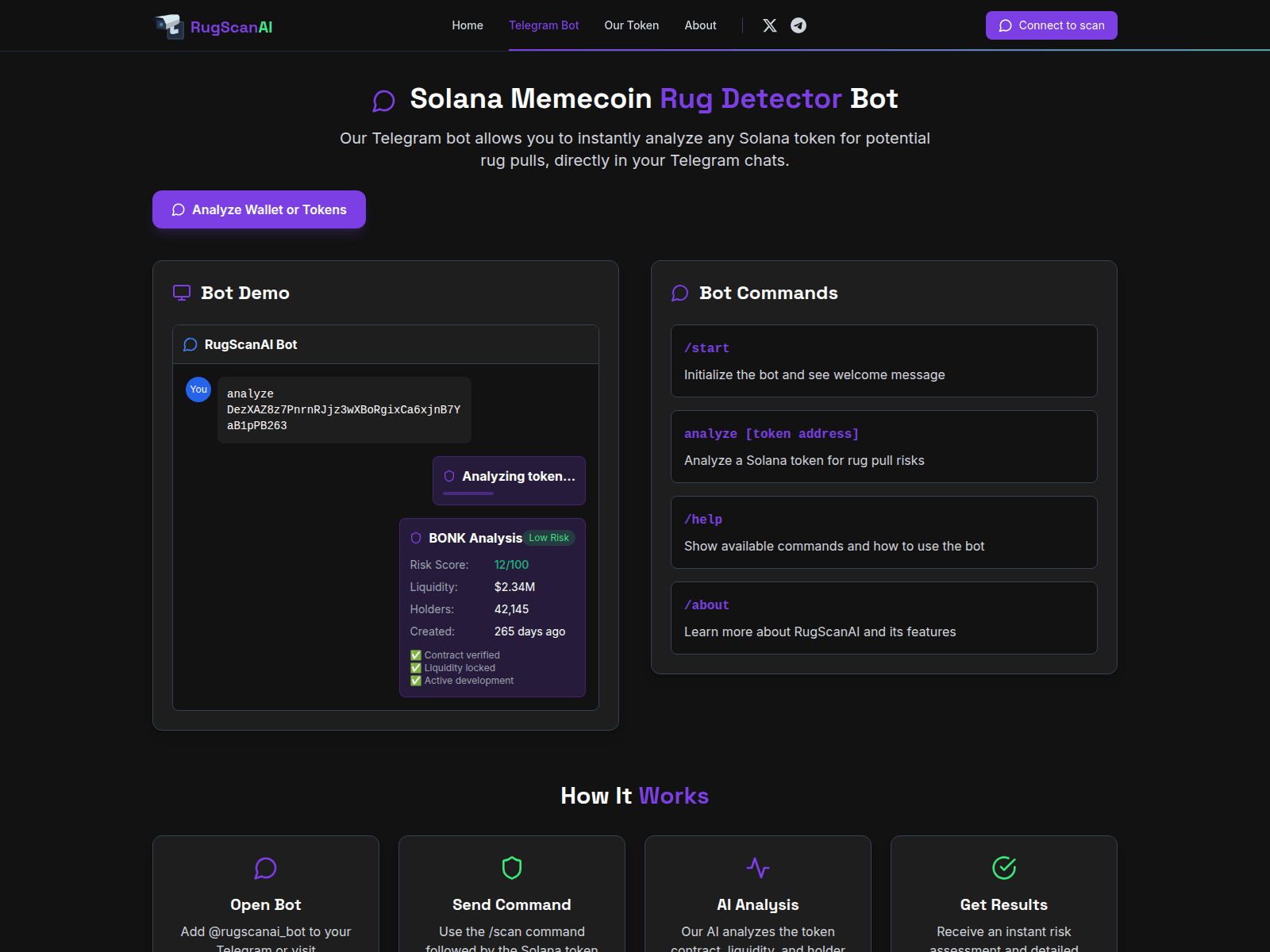The height and width of the screenshot is (952, 1270).
Task: Click the Contract verified checkmark
Action: (x=416, y=655)
